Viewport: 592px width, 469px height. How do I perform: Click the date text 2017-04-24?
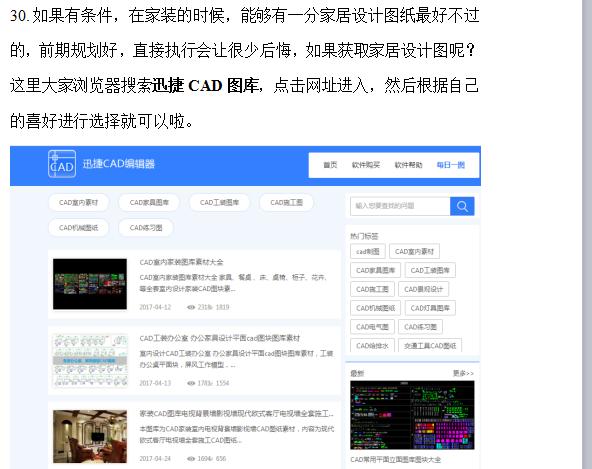(155, 458)
